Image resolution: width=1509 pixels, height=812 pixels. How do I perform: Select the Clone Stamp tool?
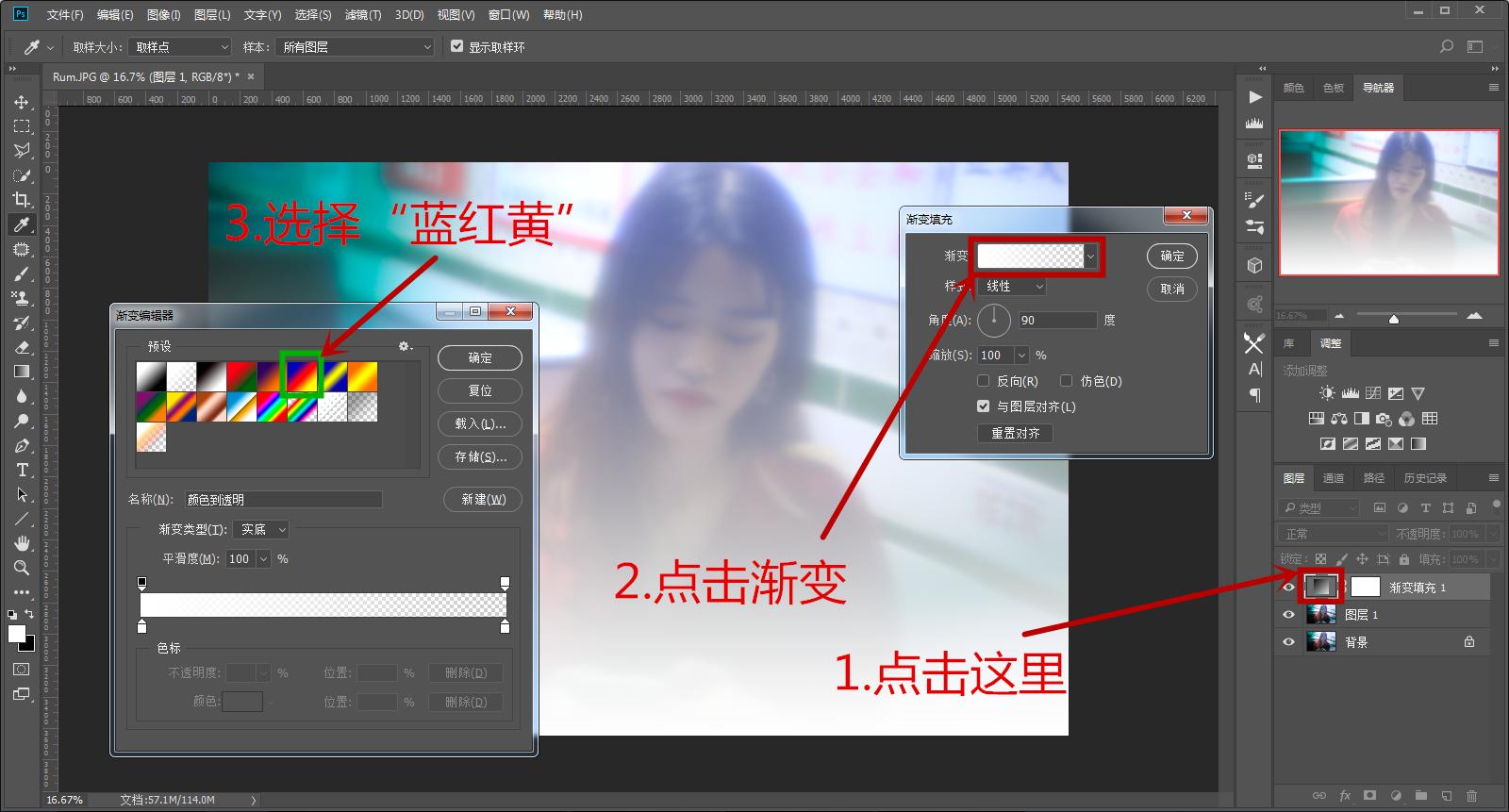(x=21, y=298)
